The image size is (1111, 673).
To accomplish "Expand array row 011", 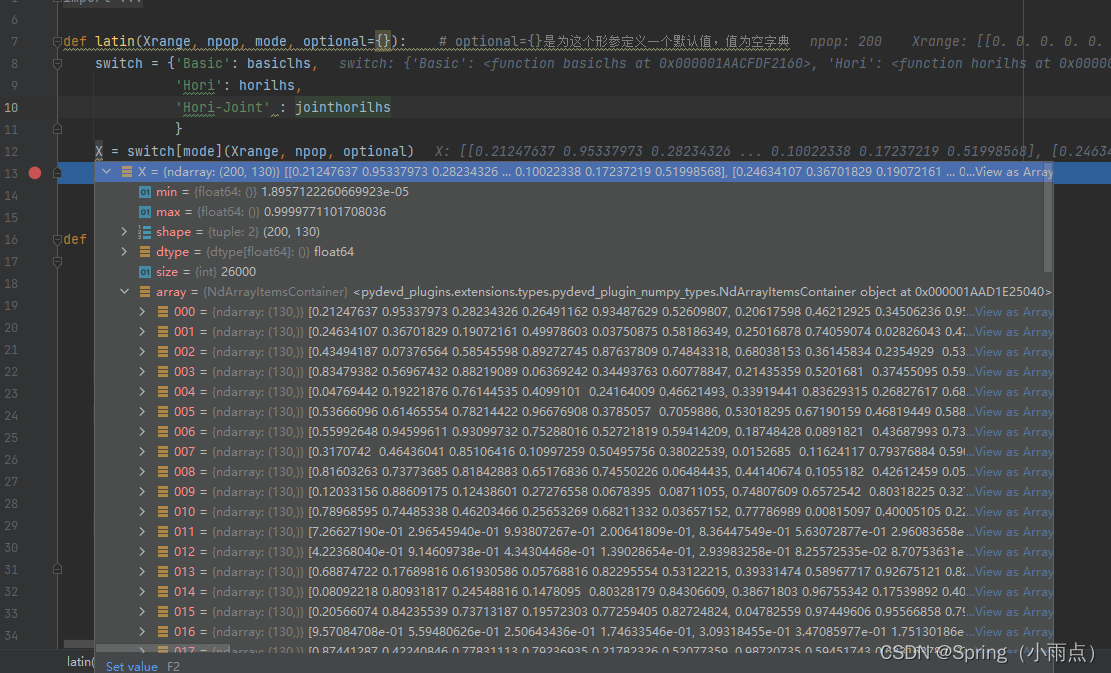I will click(142, 531).
